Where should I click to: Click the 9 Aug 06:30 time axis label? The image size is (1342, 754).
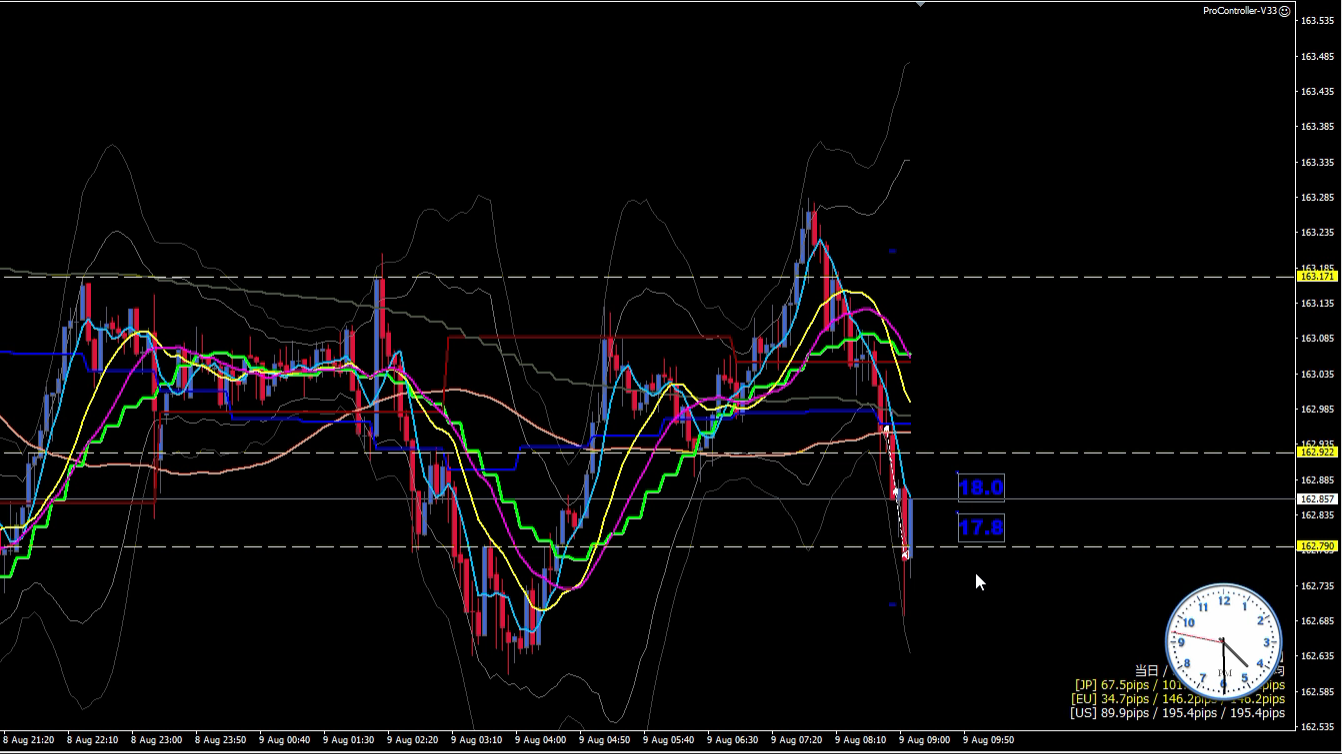733,740
